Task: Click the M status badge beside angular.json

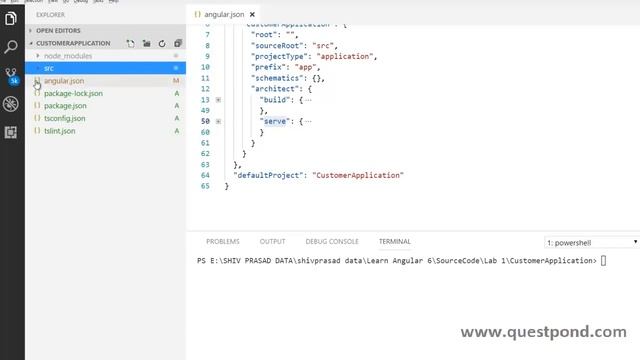Action: tap(176, 81)
